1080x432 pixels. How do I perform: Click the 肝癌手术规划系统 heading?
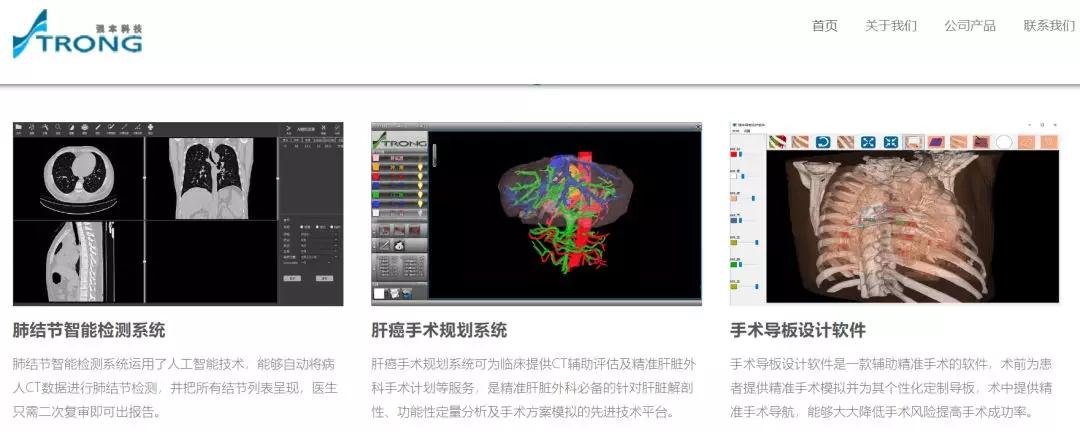(x=439, y=330)
